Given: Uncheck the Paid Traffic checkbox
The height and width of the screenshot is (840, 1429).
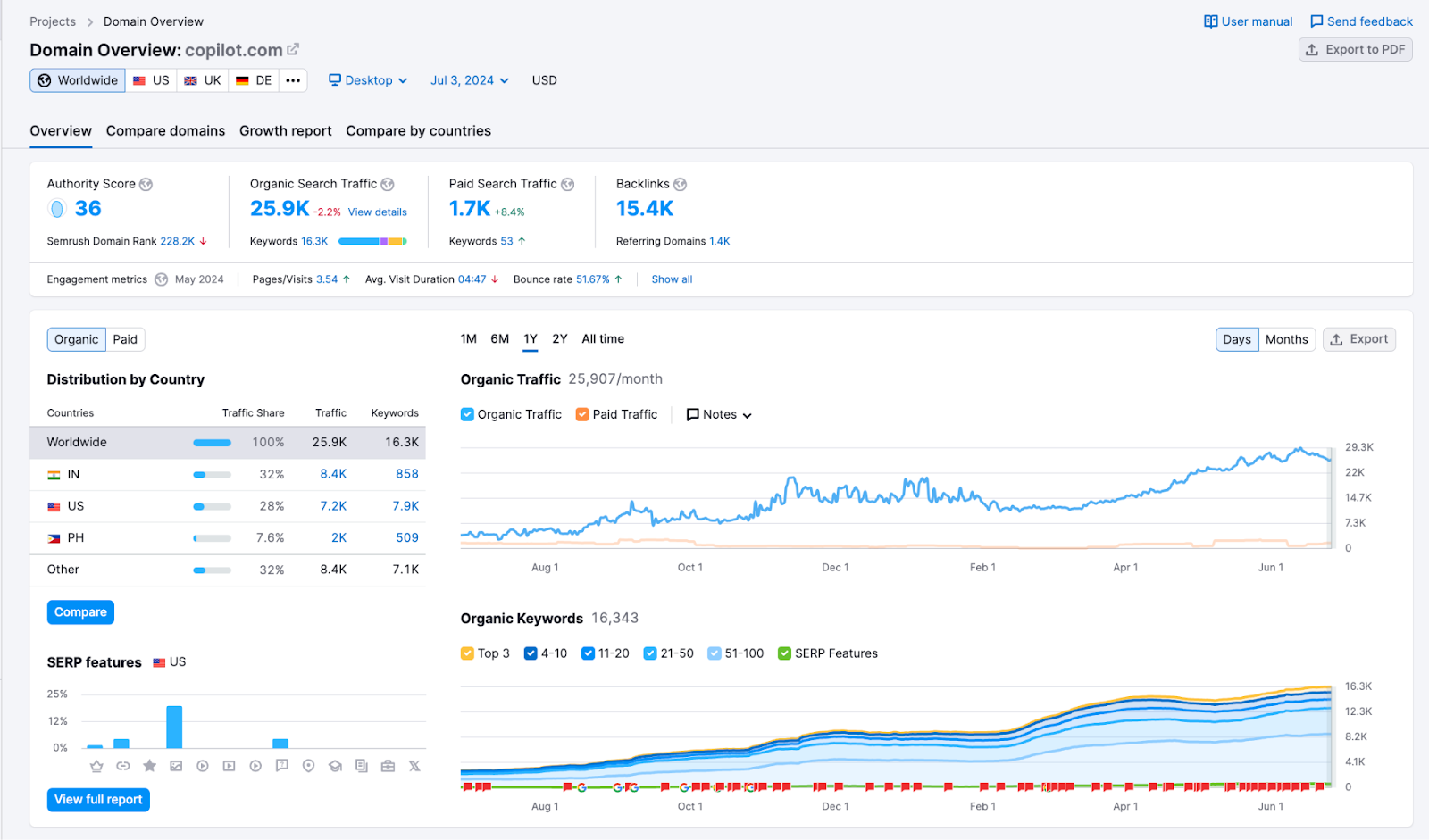Looking at the screenshot, I should [x=582, y=414].
